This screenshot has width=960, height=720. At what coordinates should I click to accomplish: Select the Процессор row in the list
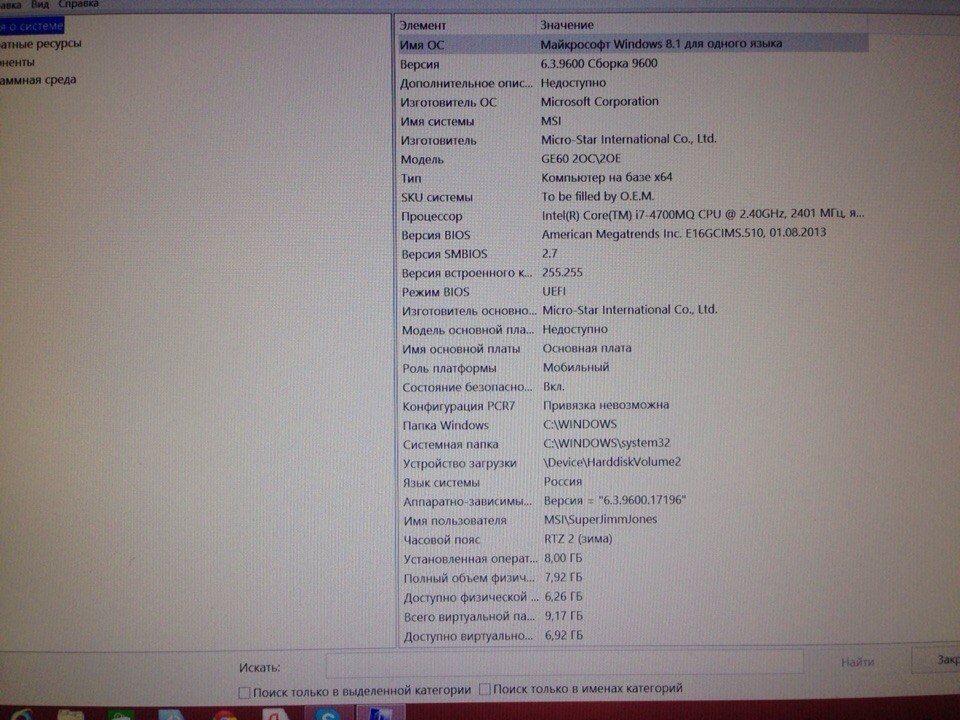click(632, 215)
